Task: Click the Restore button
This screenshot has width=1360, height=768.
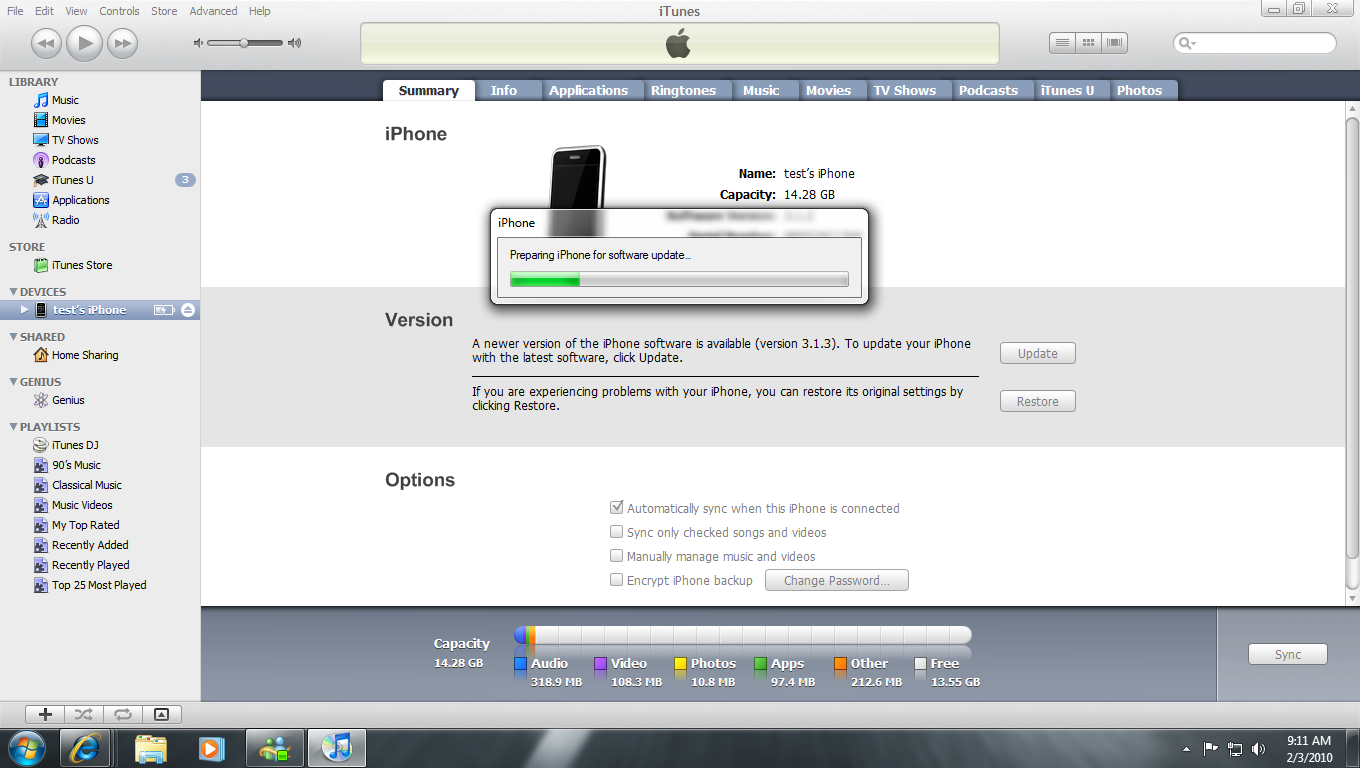Action: point(1038,401)
